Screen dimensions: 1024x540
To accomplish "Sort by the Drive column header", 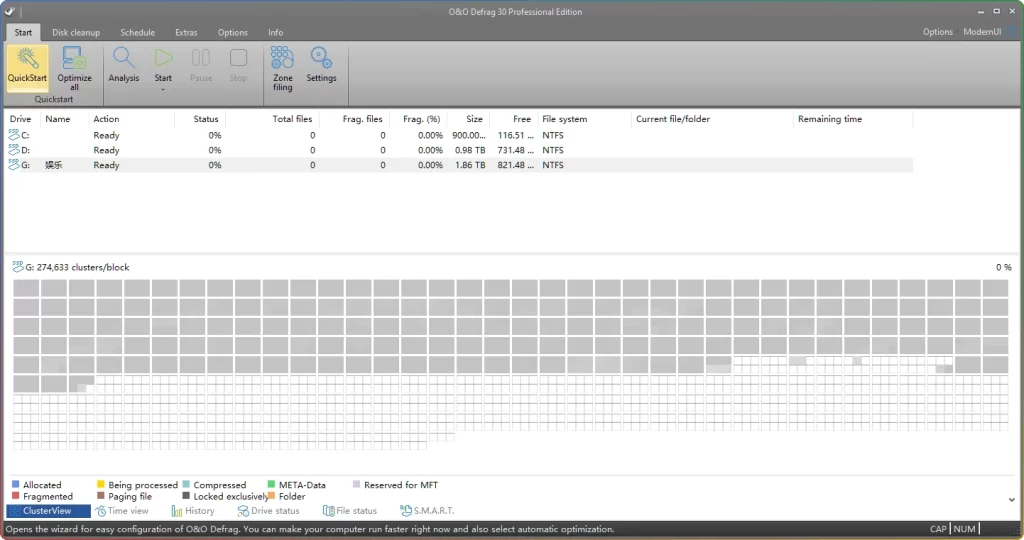I will click(22, 119).
